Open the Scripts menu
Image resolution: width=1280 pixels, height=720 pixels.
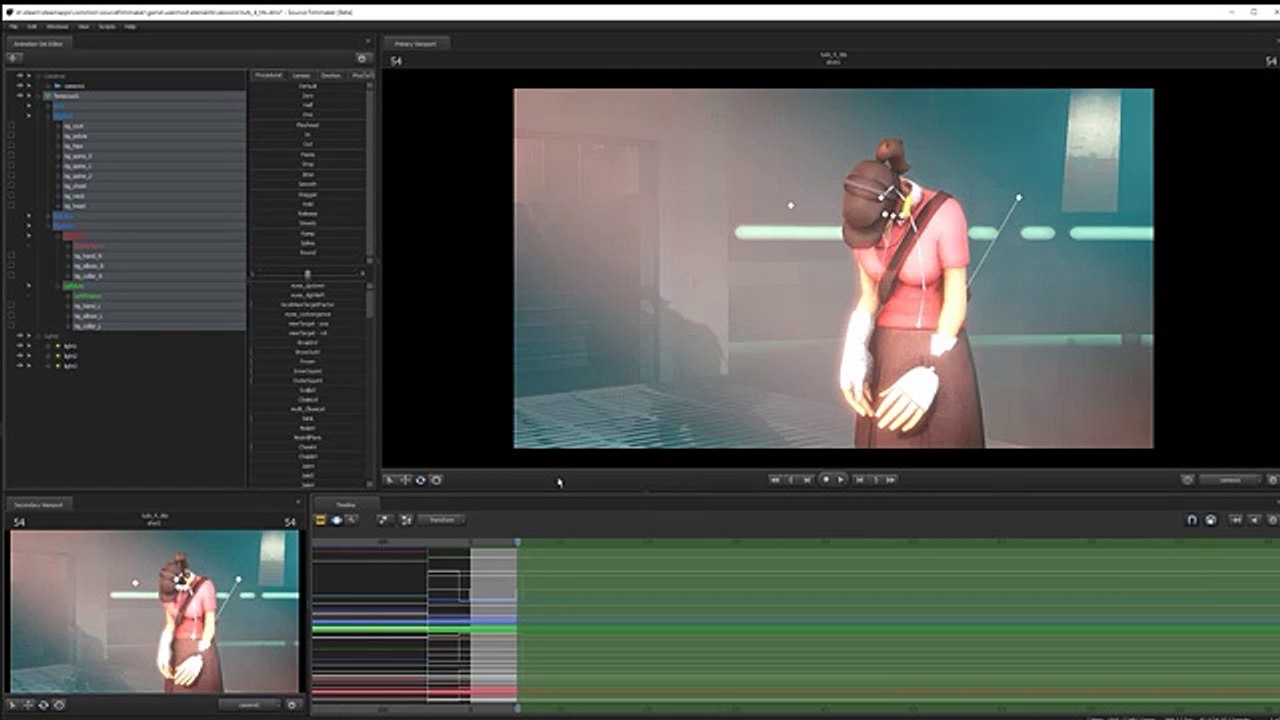(x=106, y=26)
